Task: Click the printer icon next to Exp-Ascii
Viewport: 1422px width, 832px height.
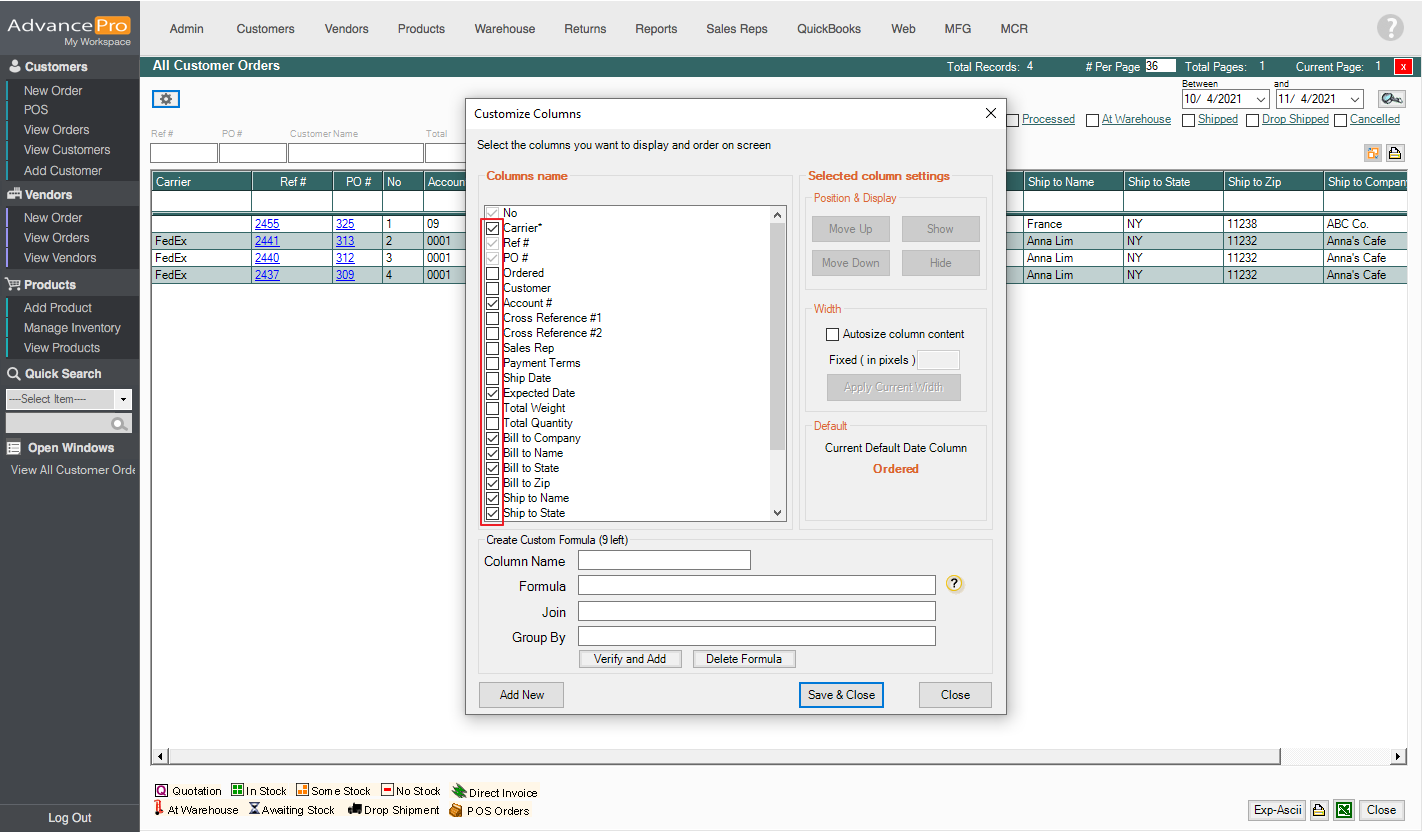Action: [1319, 810]
